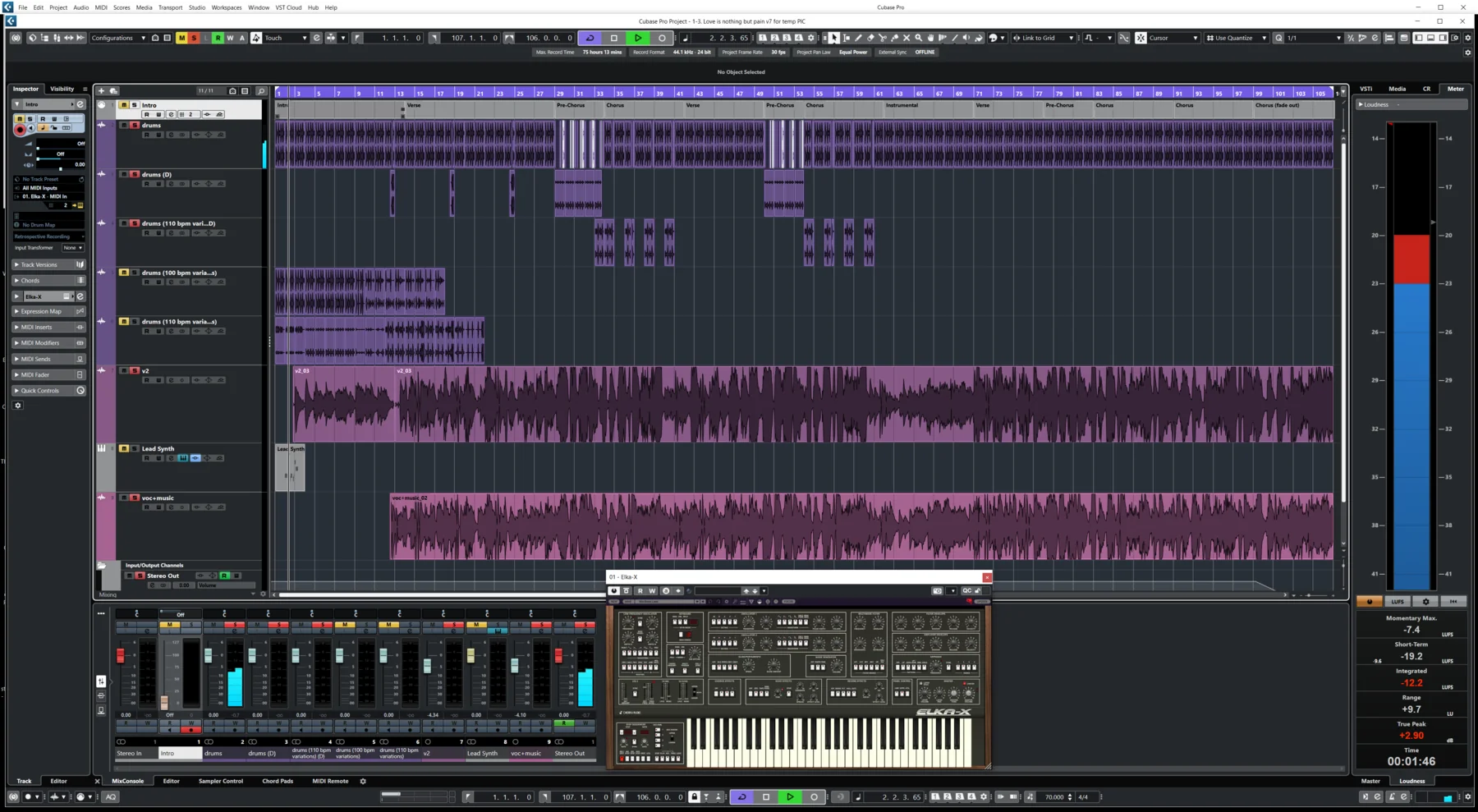This screenshot has width=1478, height=812.
Task: Select the Draw pencil tool
Action: (858, 38)
